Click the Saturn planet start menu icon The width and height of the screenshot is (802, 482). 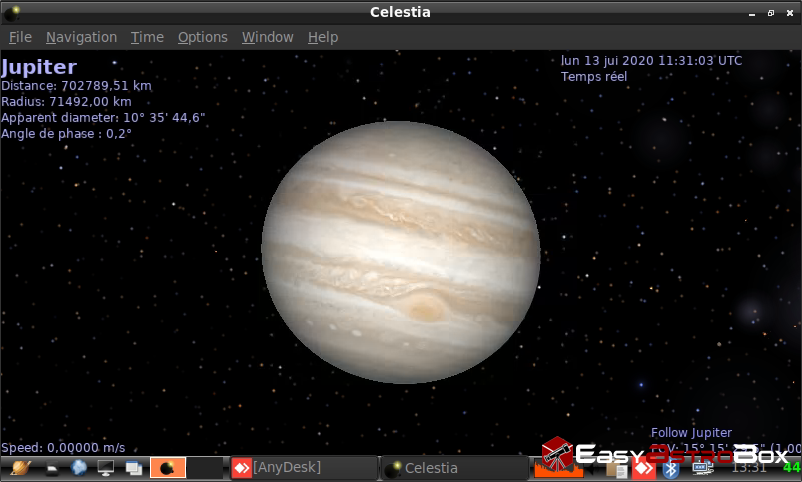click(x=21, y=468)
